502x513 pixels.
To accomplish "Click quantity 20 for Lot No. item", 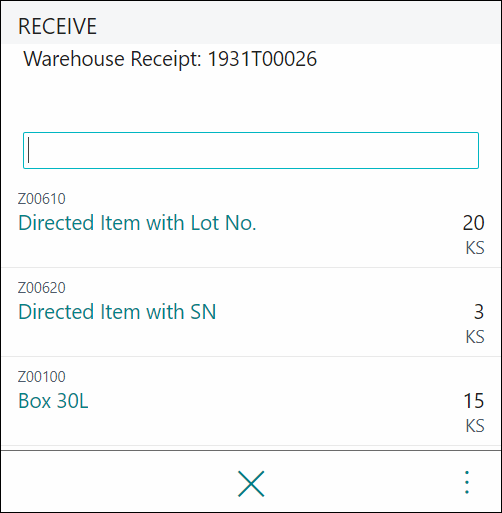I will (473, 223).
